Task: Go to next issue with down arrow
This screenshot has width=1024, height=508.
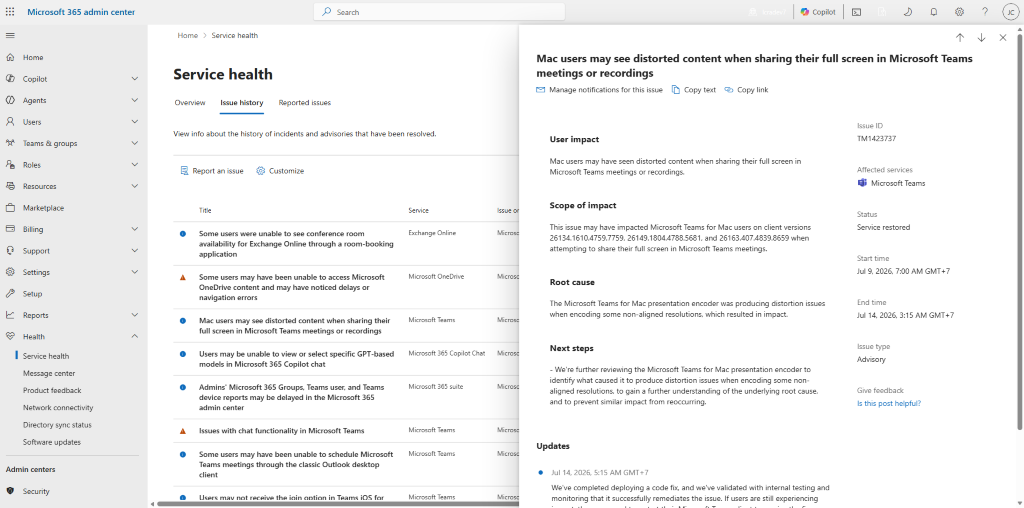Action: point(981,38)
